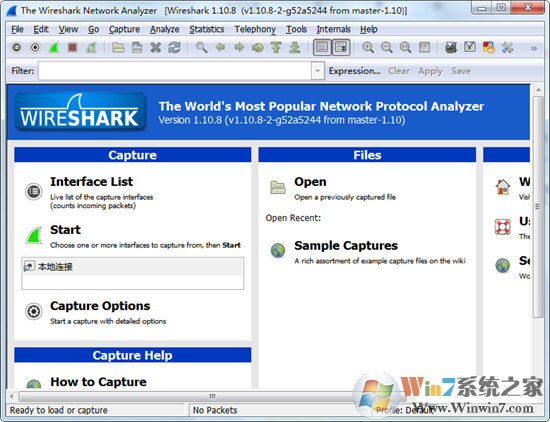Open preferences tools icon in toolbar

pos(508,47)
